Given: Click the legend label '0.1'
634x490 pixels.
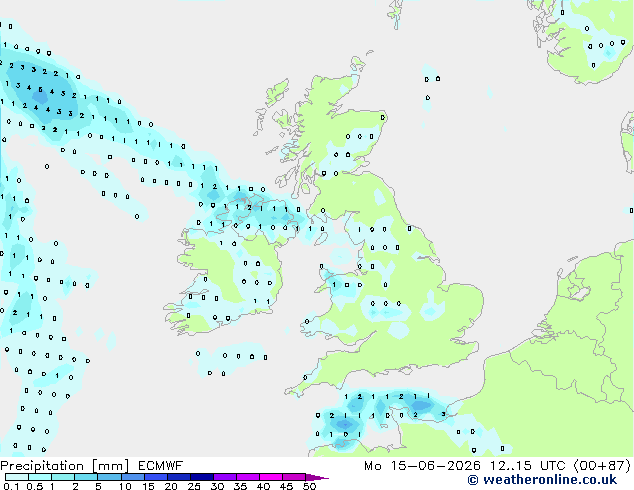Looking at the screenshot, I should (x=11, y=486).
